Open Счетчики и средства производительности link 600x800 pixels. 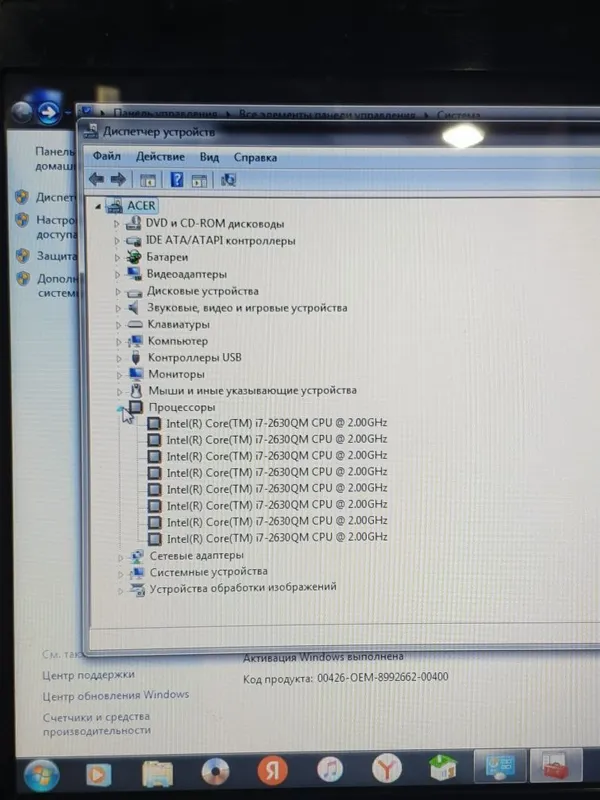tap(96, 723)
